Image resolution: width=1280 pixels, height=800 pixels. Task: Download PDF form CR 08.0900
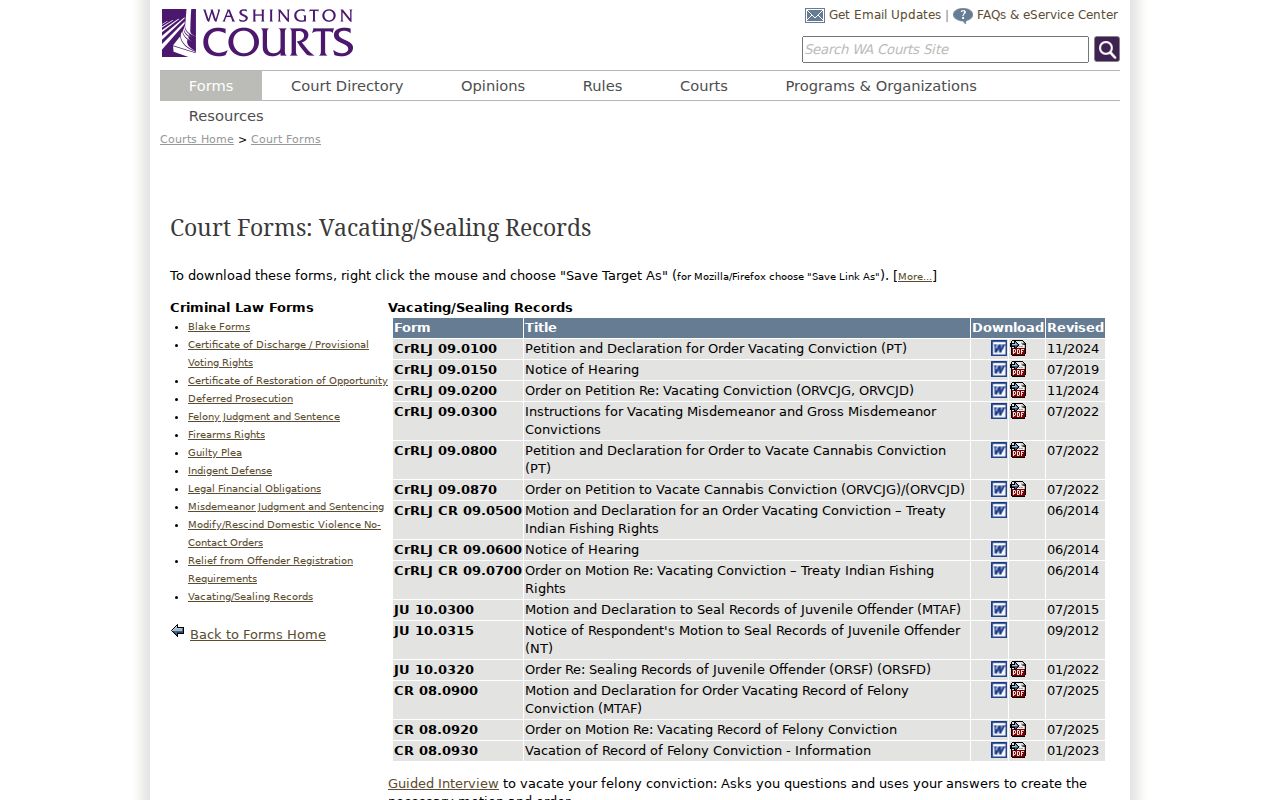click(1018, 690)
